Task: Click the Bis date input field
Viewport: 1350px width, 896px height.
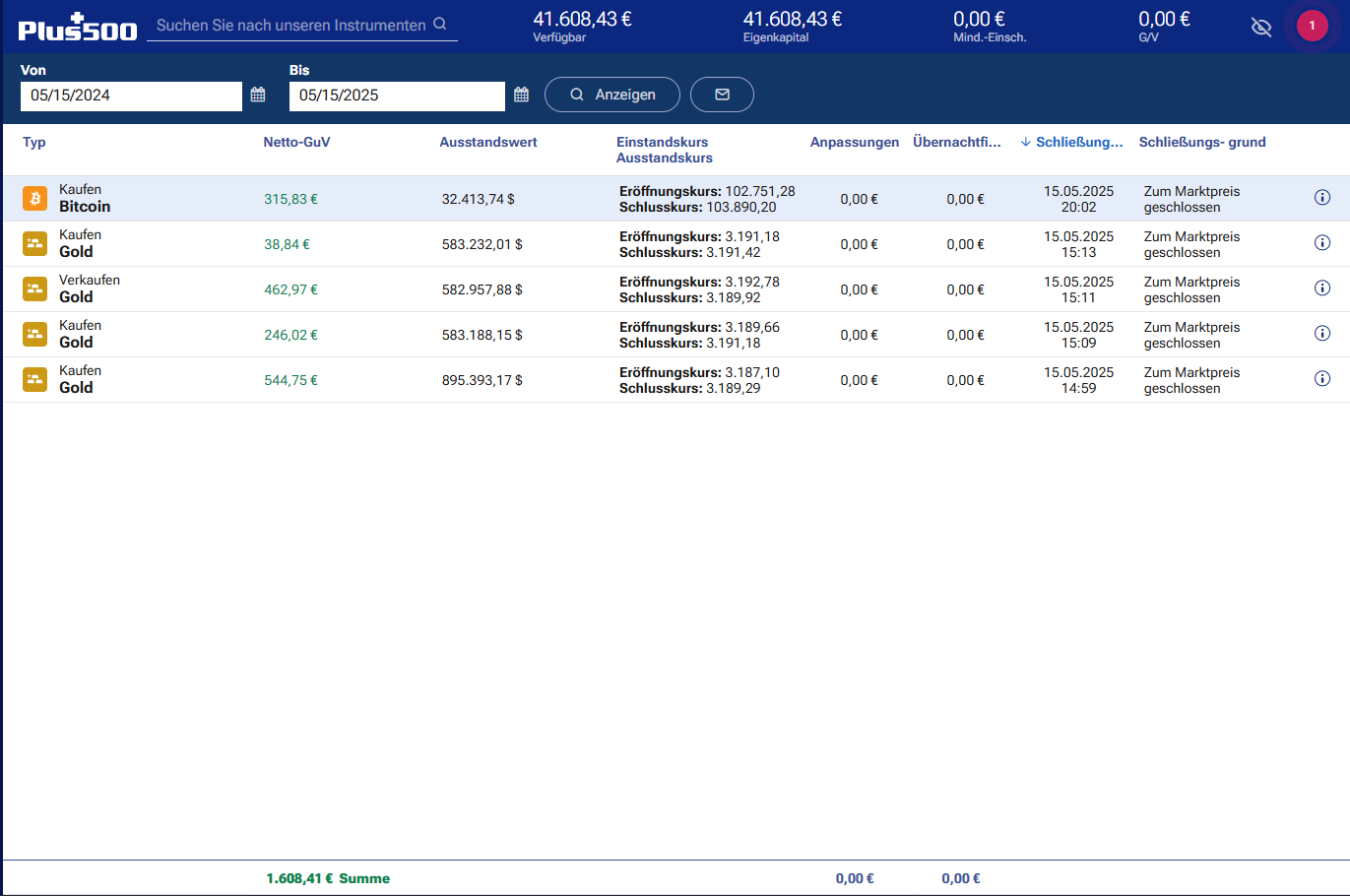Action: coord(397,96)
